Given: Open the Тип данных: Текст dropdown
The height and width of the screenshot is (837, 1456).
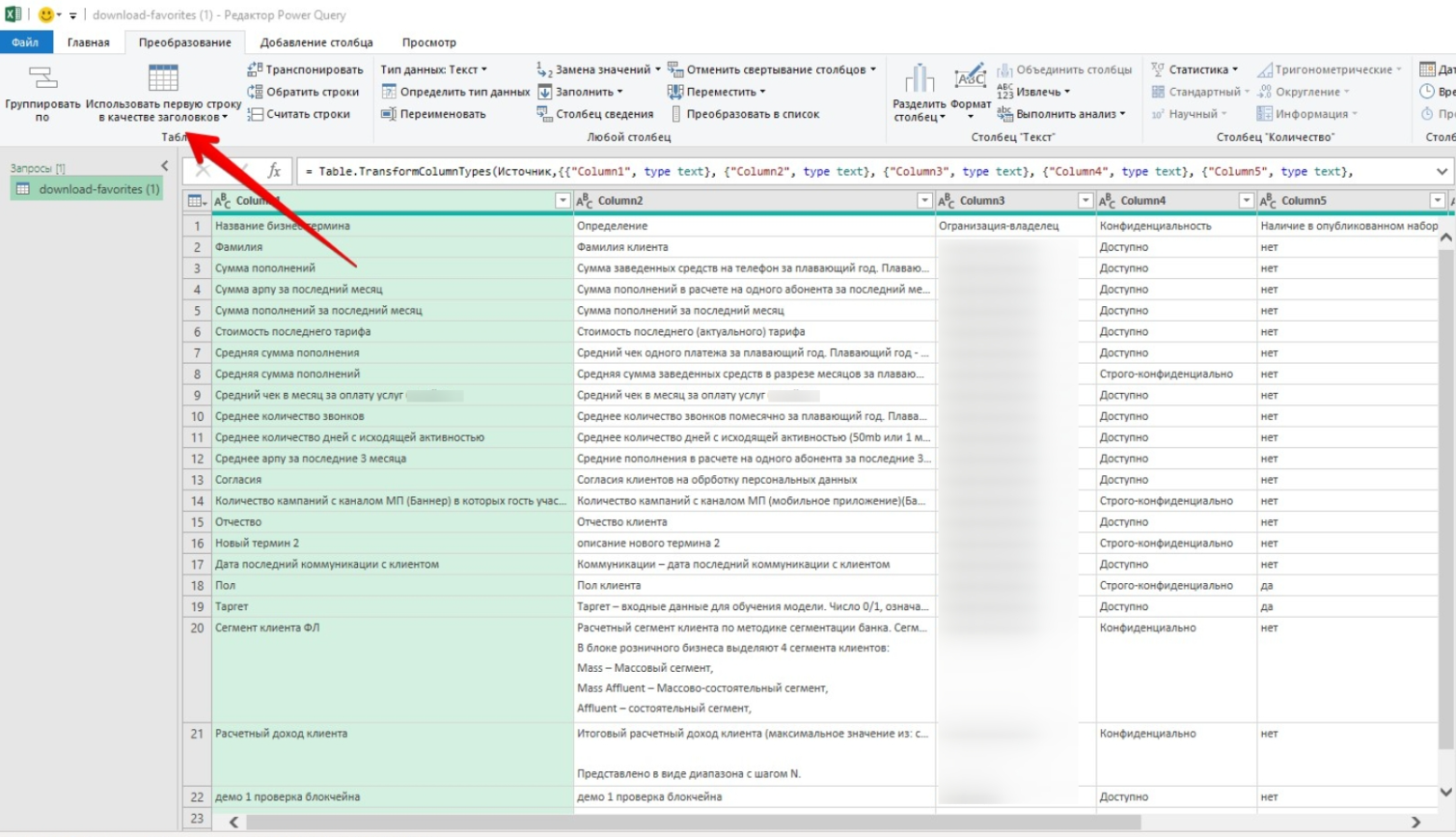Looking at the screenshot, I should pyautogui.click(x=433, y=70).
